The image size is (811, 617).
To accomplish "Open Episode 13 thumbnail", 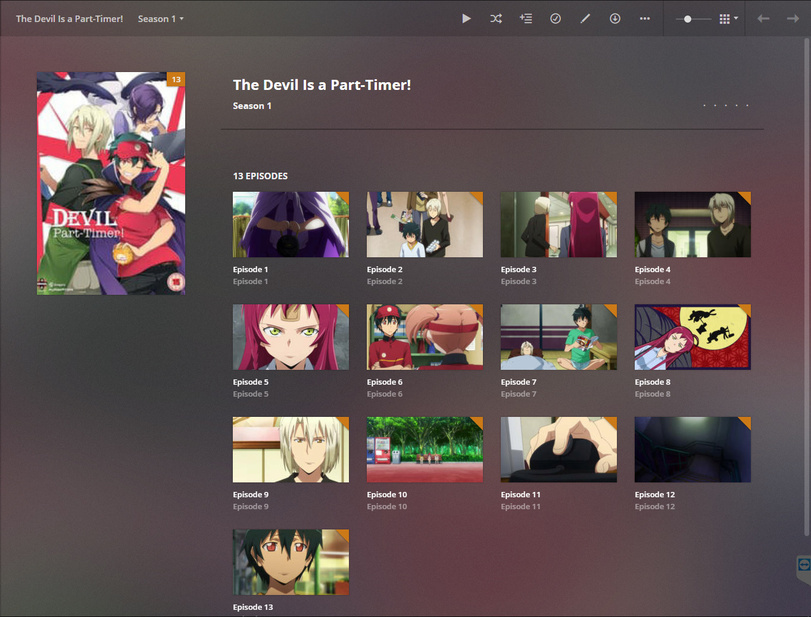I will [x=291, y=562].
